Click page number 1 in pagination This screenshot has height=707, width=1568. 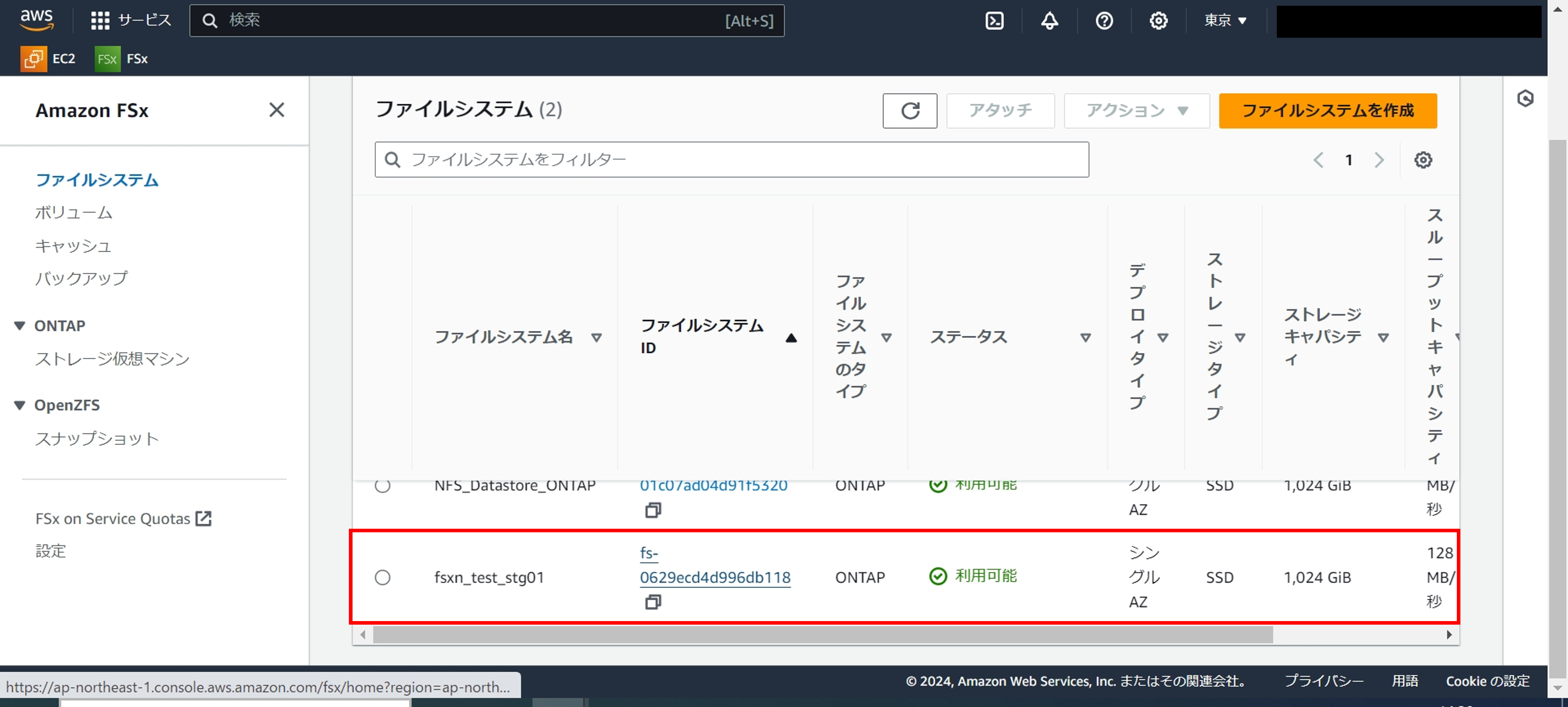pos(1348,160)
